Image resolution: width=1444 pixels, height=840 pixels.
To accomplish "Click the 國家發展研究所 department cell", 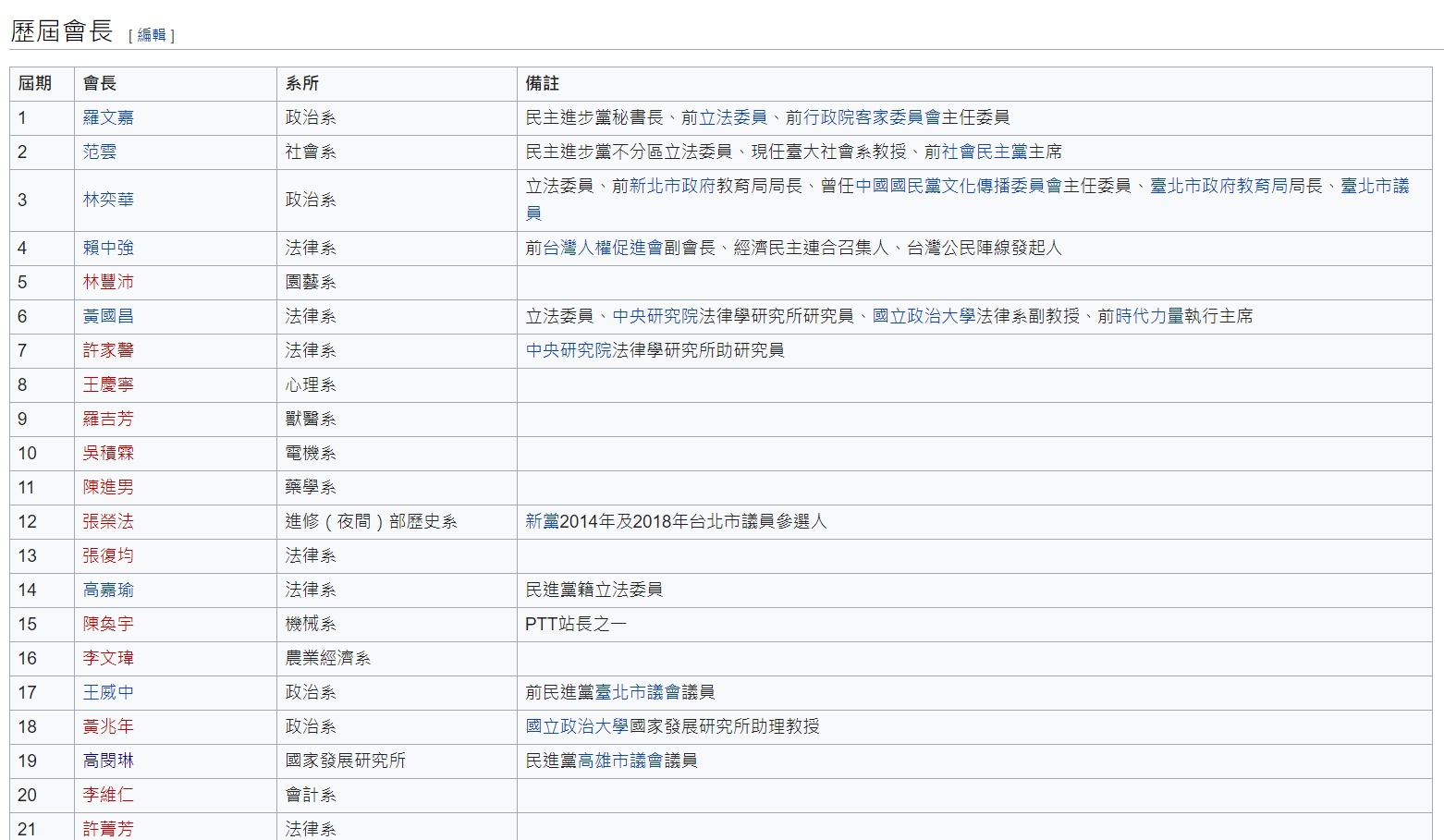I will coord(397,761).
